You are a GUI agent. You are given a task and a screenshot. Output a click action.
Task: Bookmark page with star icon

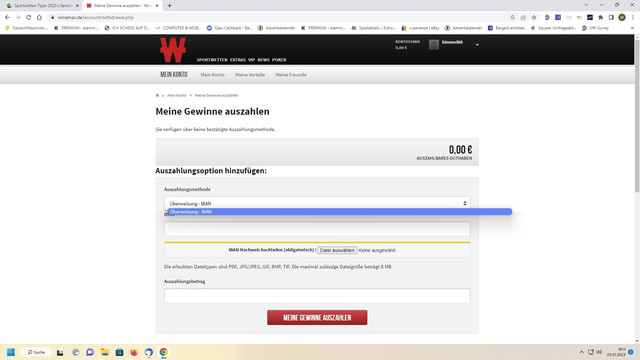pos(534,18)
